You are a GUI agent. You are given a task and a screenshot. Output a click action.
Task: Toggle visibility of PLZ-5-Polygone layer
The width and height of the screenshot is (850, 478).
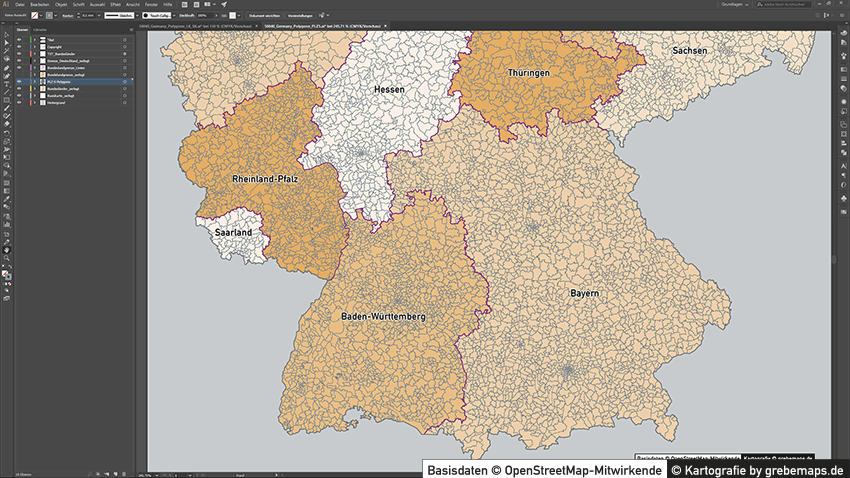coord(19,81)
